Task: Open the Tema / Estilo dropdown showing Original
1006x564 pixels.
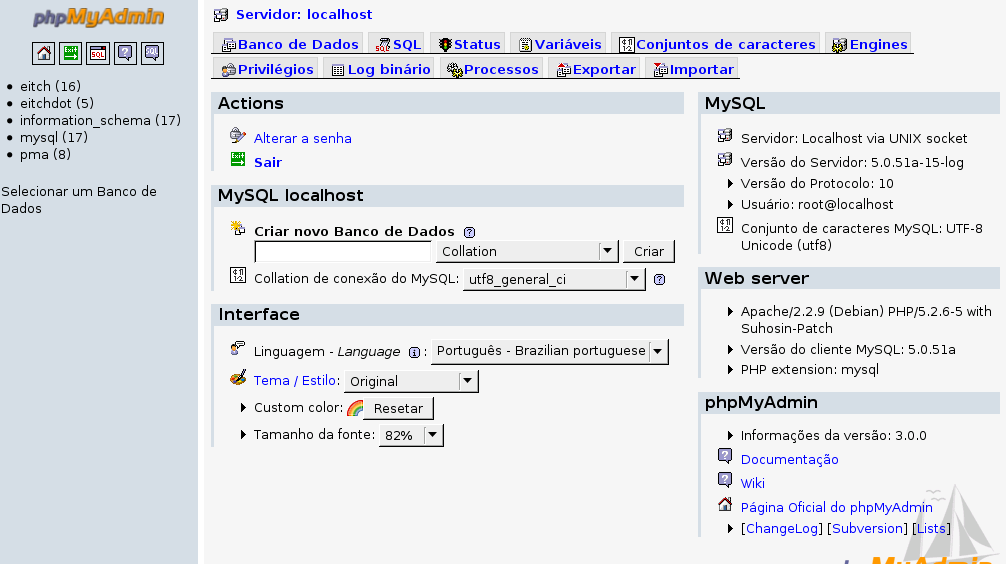Action: coord(411,381)
